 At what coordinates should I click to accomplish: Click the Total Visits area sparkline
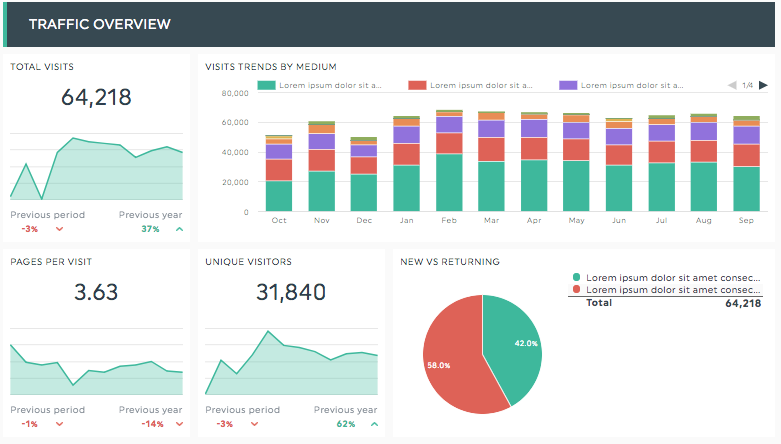(96, 169)
